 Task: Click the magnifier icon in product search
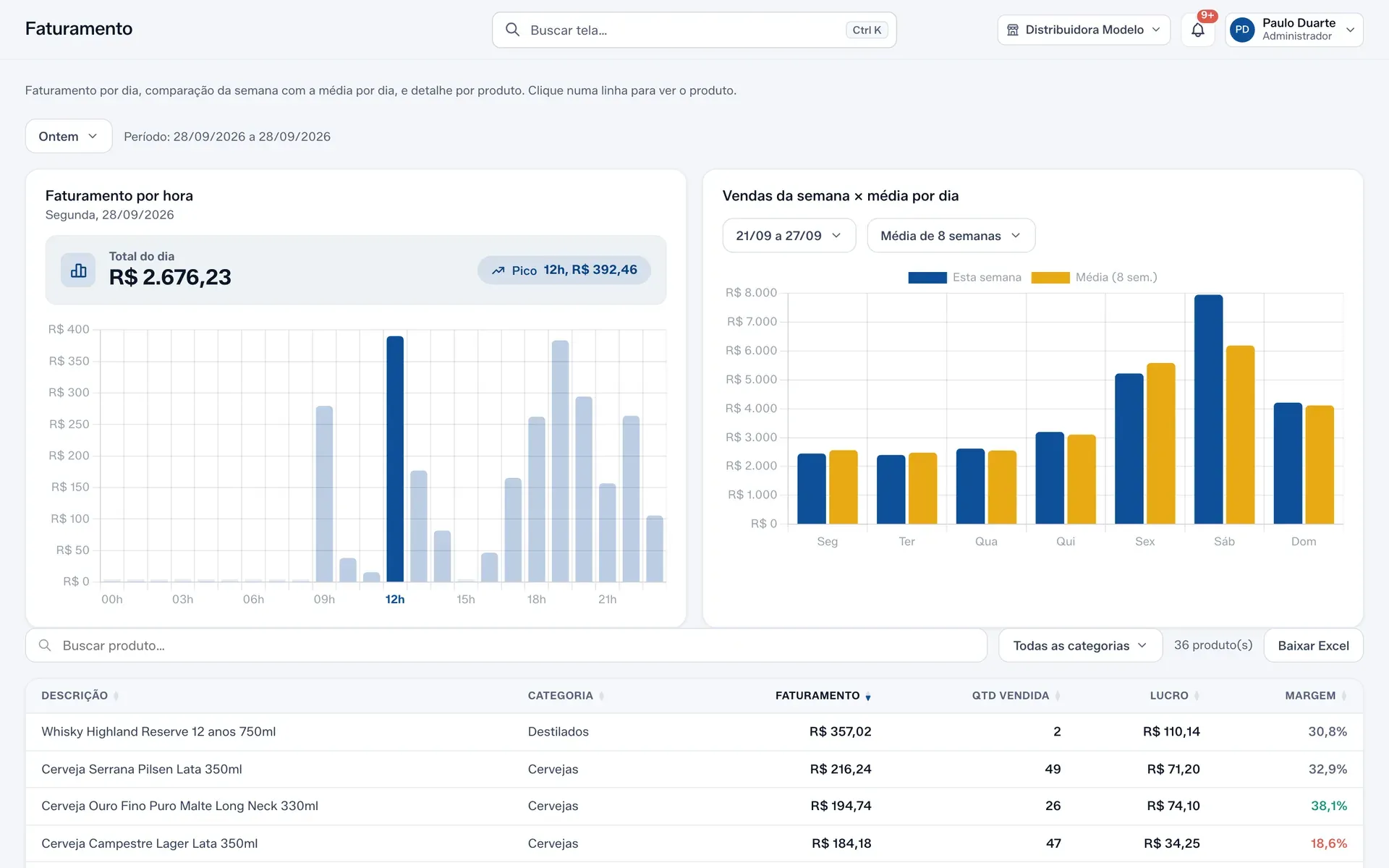(45, 645)
